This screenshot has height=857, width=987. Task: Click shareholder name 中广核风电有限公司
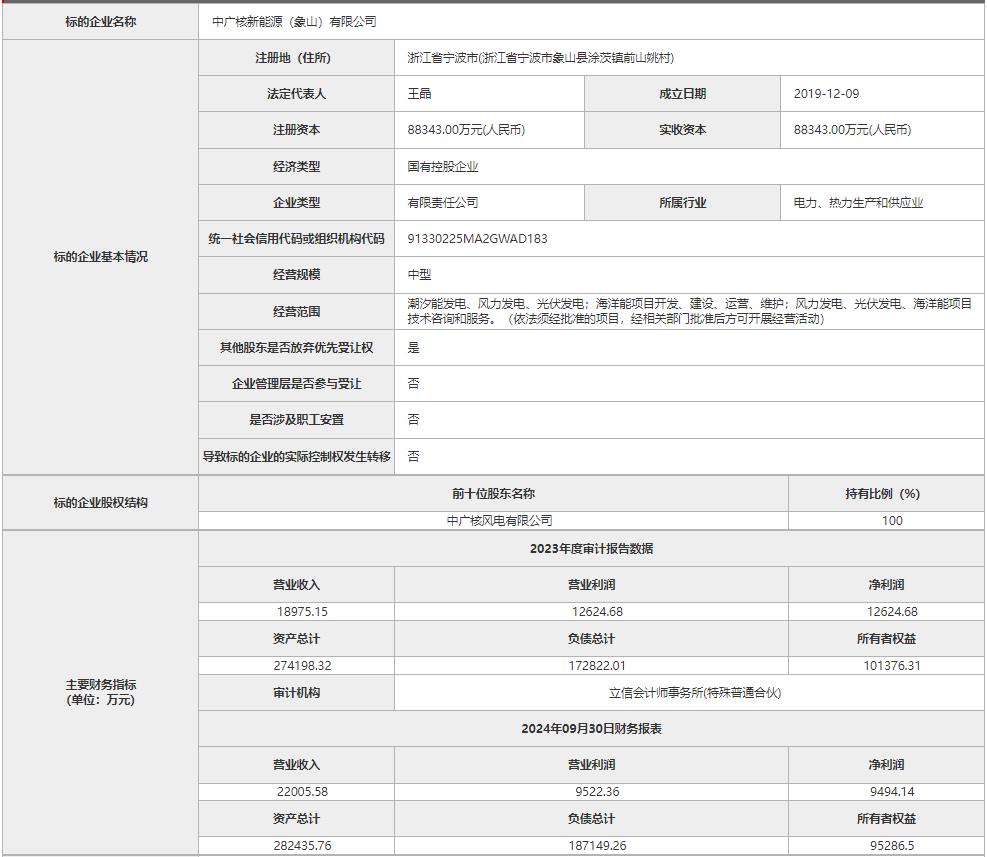(499, 520)
